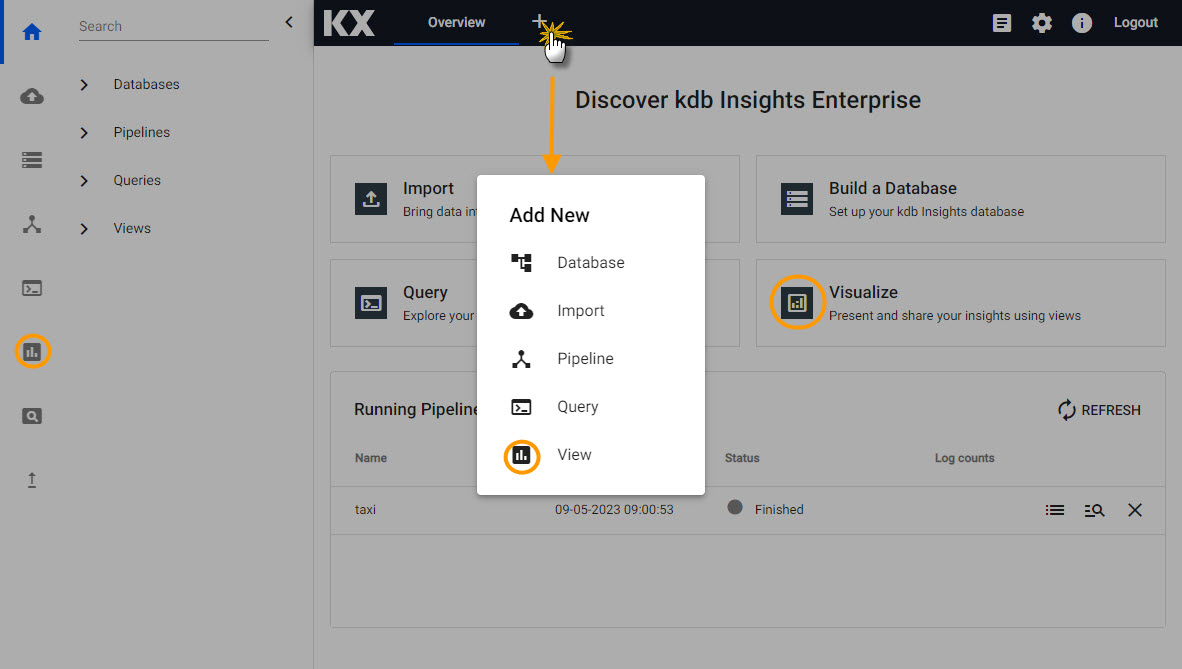This screenshot has width=1182, height=669.
Task: Open the Build a Database card title
Action: point(893,189)
